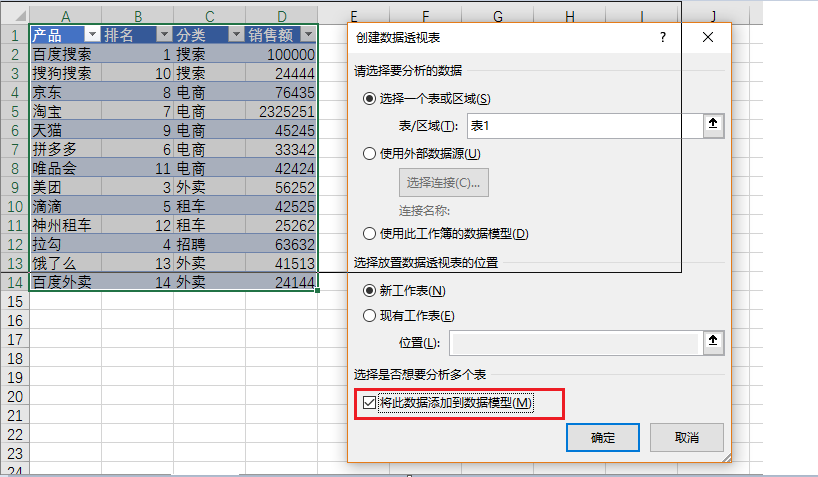Select the 使用此工作簿的数据模型 radio button

[369, 233]
